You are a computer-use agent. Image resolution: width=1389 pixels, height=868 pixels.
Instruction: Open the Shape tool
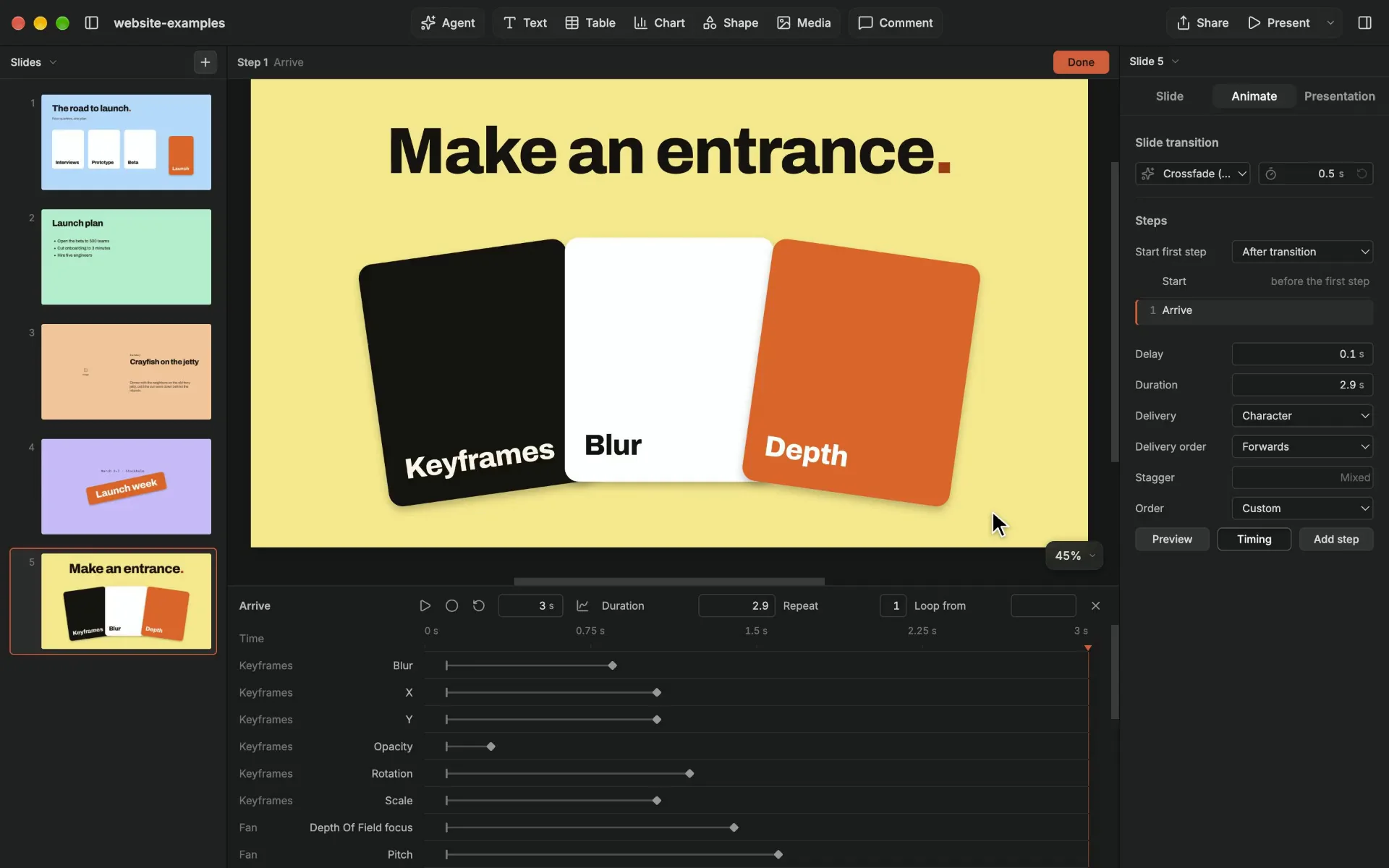coord(731,22)
